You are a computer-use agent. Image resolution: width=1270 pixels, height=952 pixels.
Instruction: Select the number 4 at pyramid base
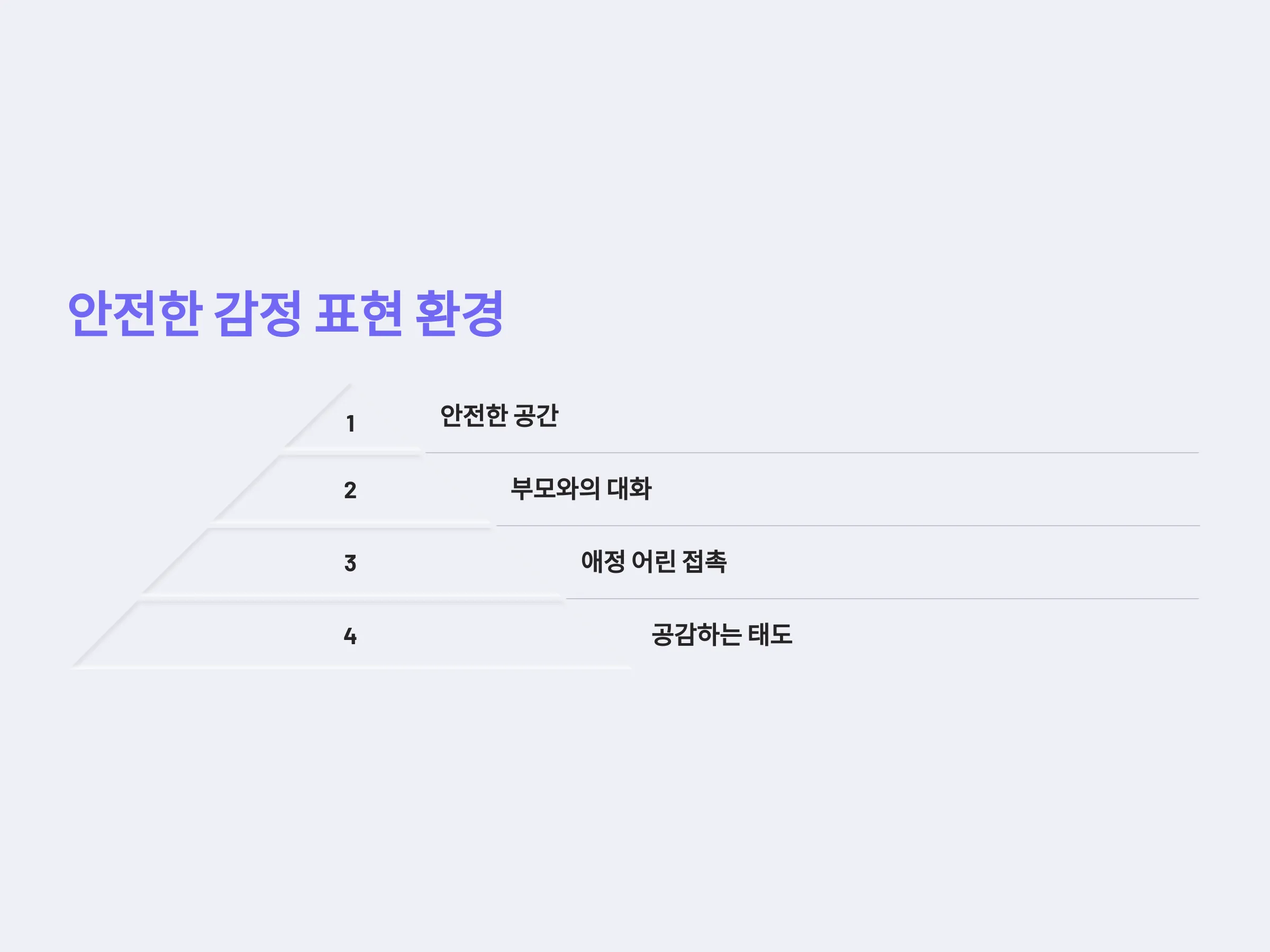(350, 636)
